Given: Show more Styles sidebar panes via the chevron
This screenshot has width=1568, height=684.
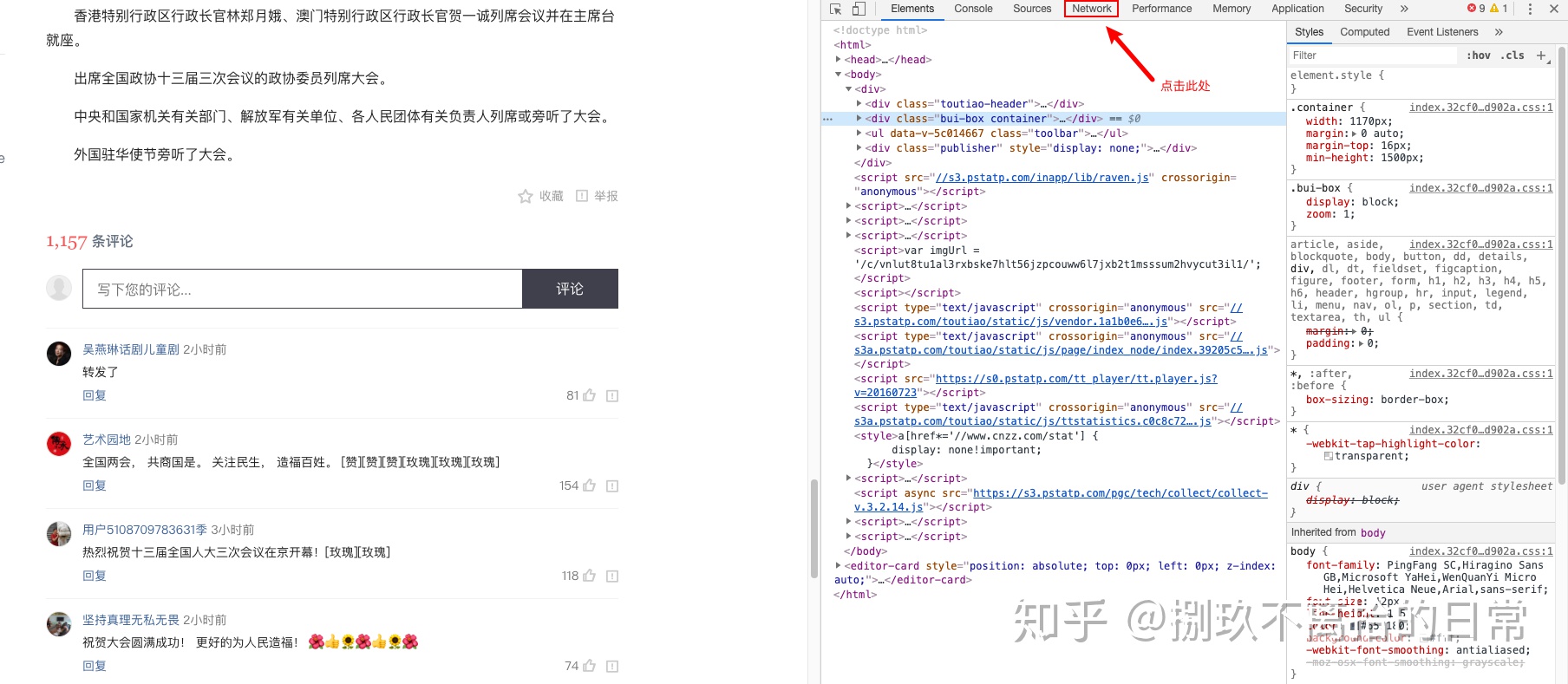Looking at the screenshot, I should point(1499,32).
